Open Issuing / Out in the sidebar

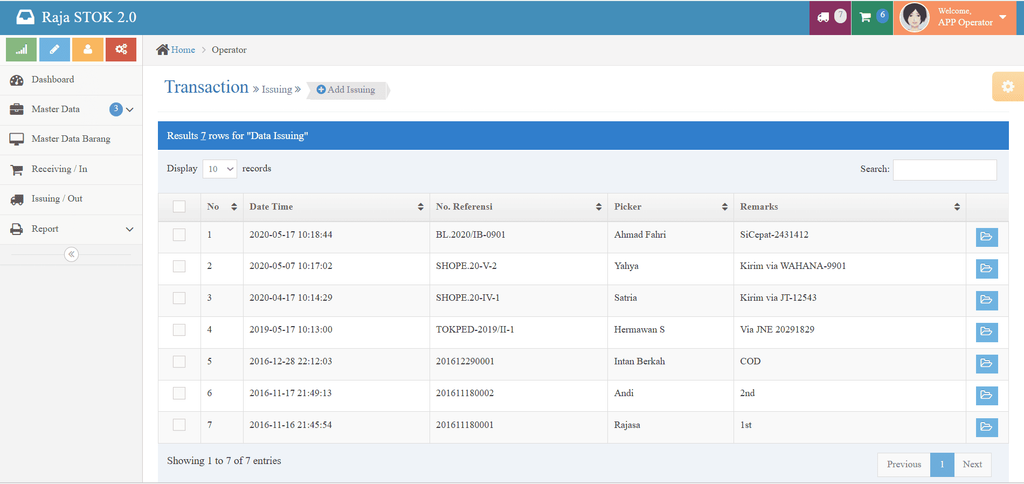pos(71,199)
